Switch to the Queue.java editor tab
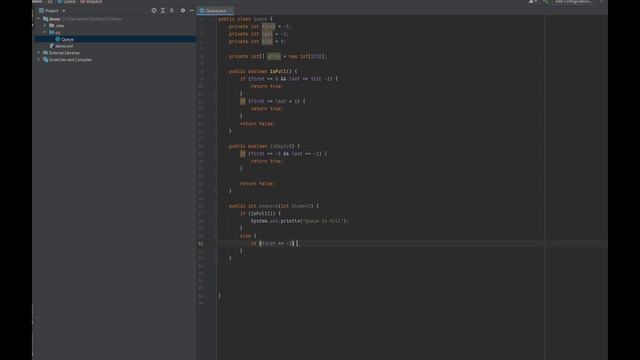This screenshot has width=640, height=360. pos(216,11)
